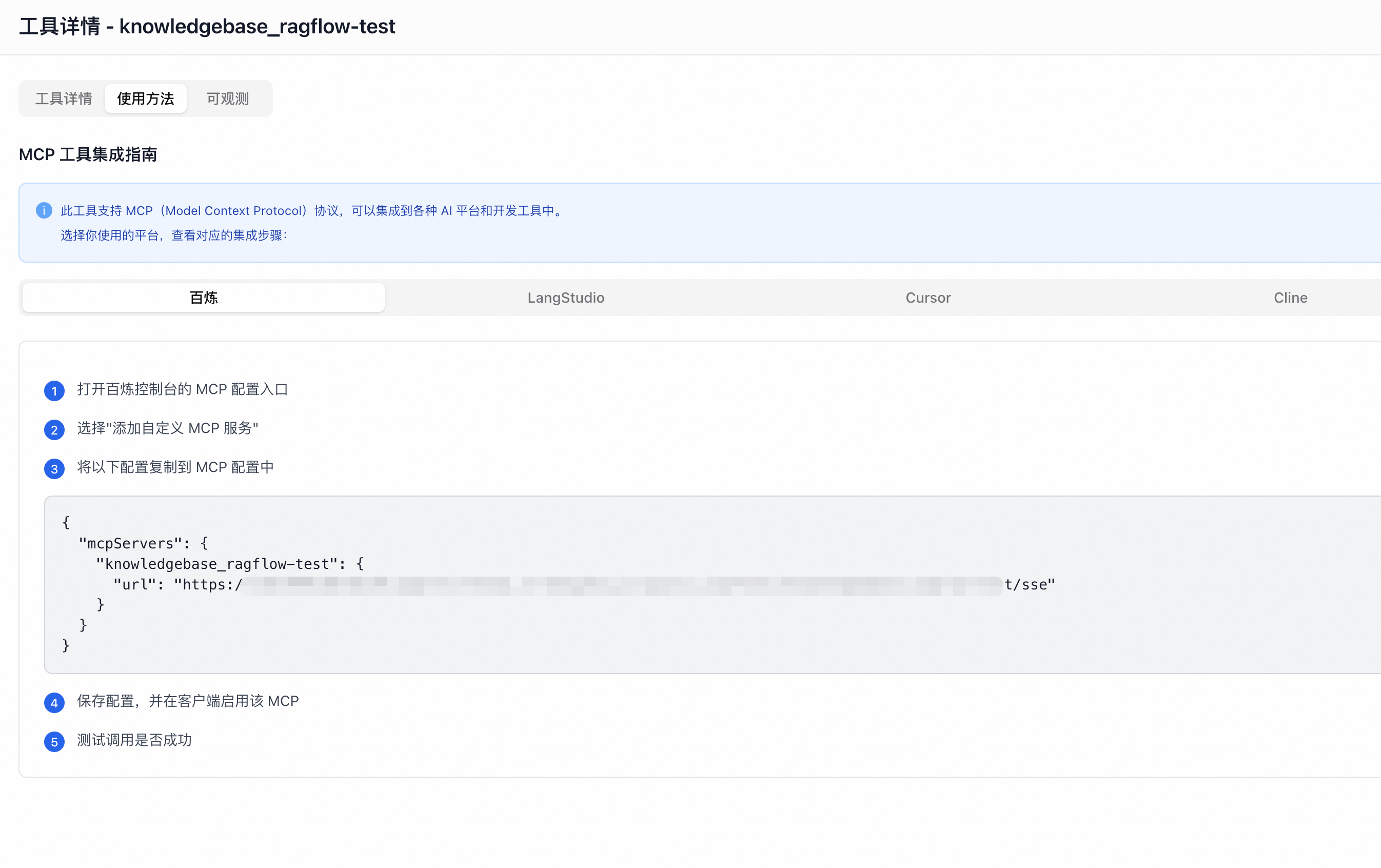Switch to the 工具详情 tab
The image size is (1381, 868).
[64, 98]
